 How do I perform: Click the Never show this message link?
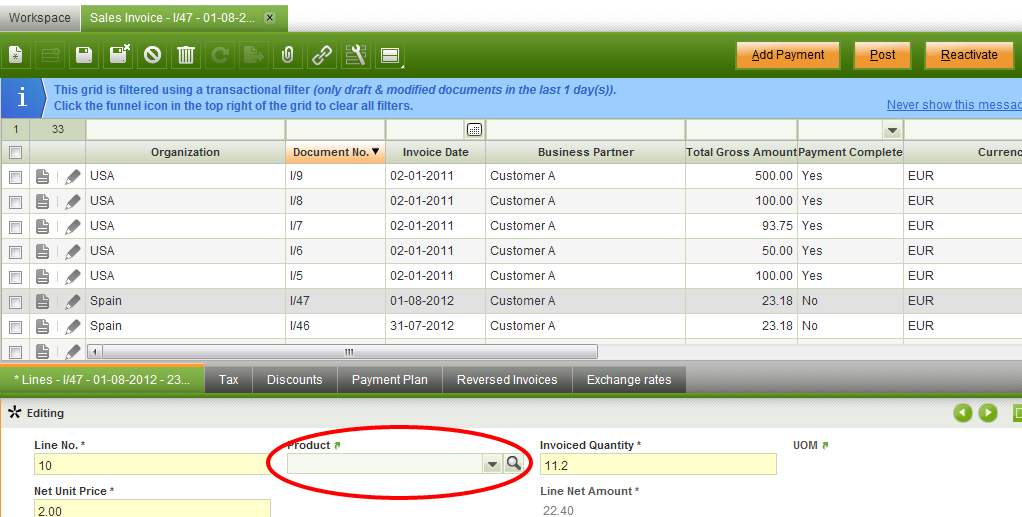click(953, 105)
